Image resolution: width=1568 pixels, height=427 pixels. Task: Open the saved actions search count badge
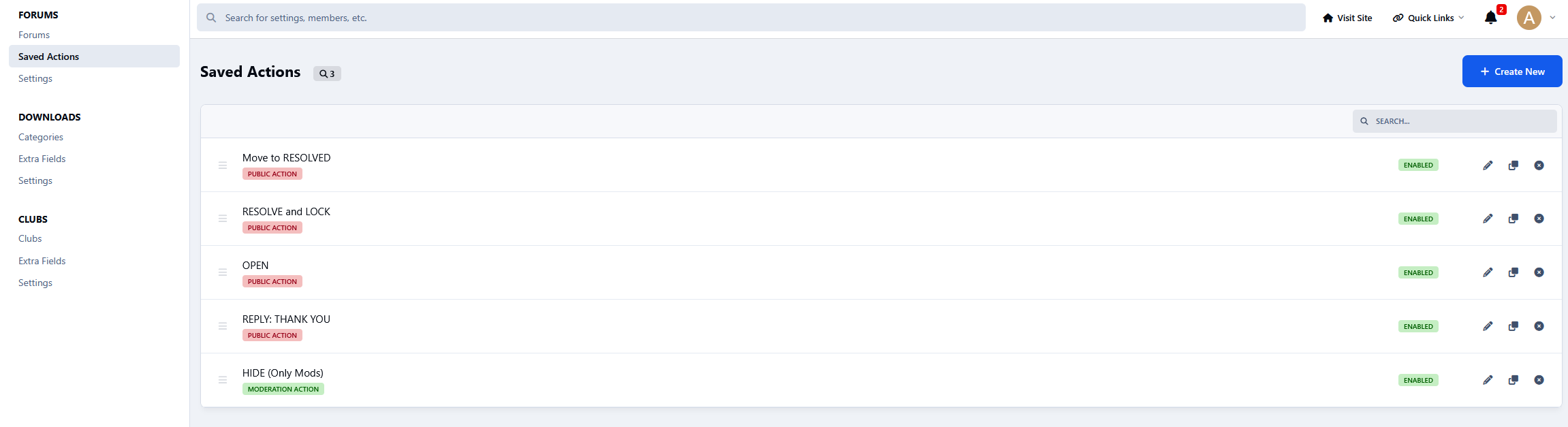(327, 74)
